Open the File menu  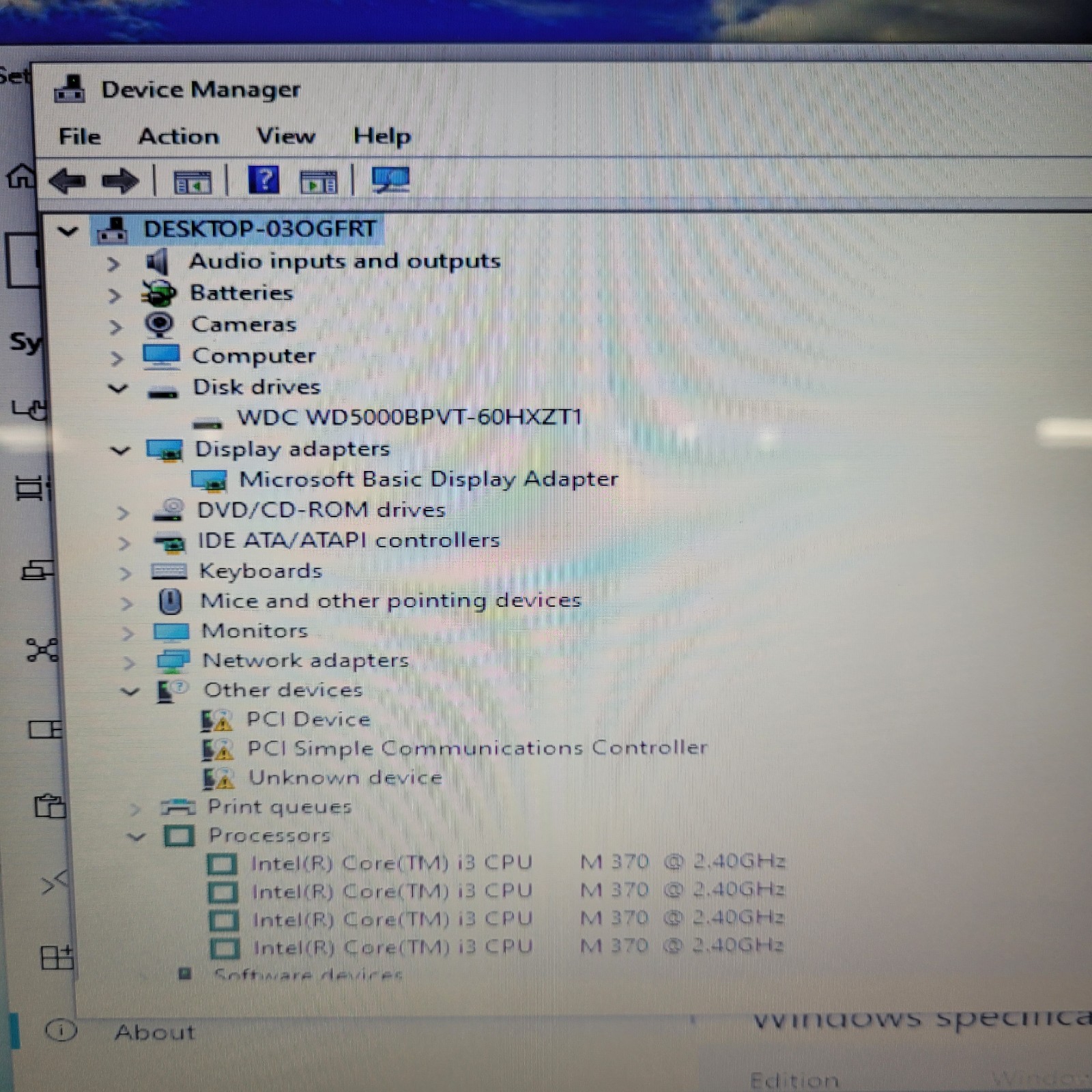click(x=80, y=136)
